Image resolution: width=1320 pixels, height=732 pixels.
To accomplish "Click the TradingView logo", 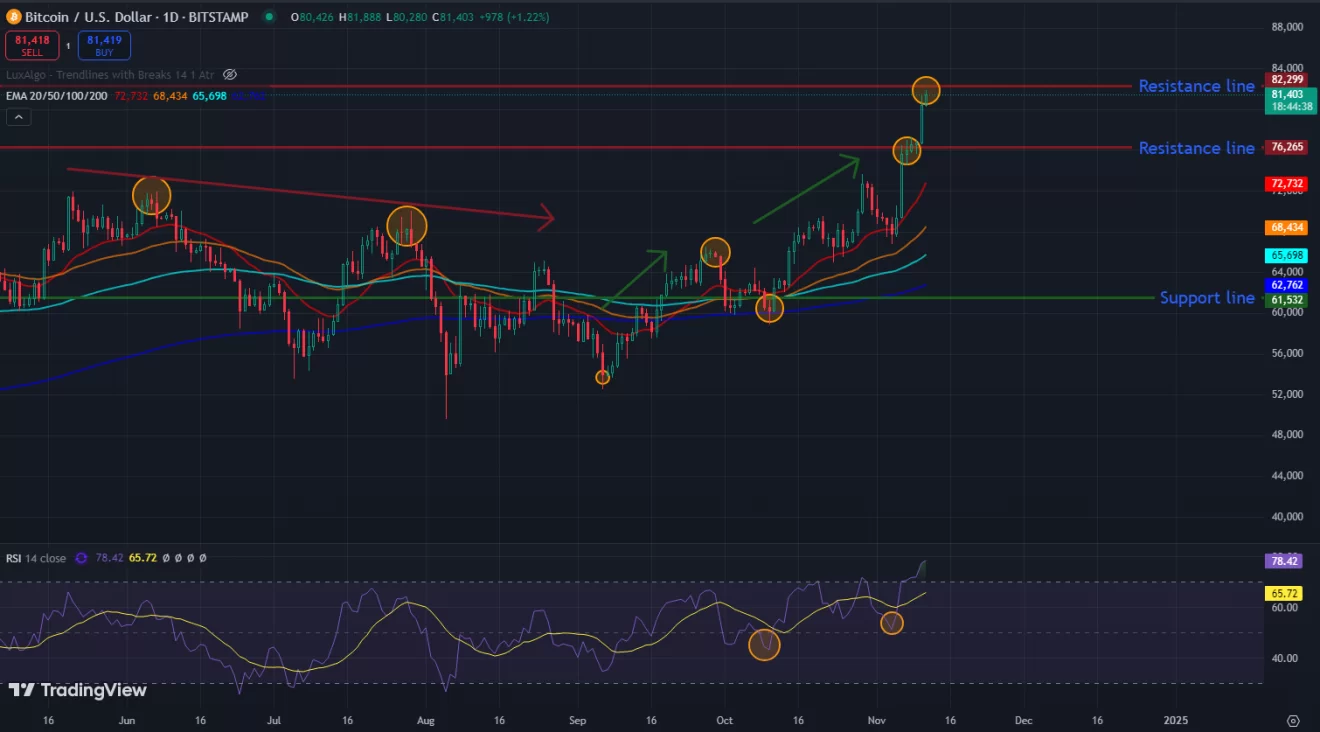I will 77,690.
